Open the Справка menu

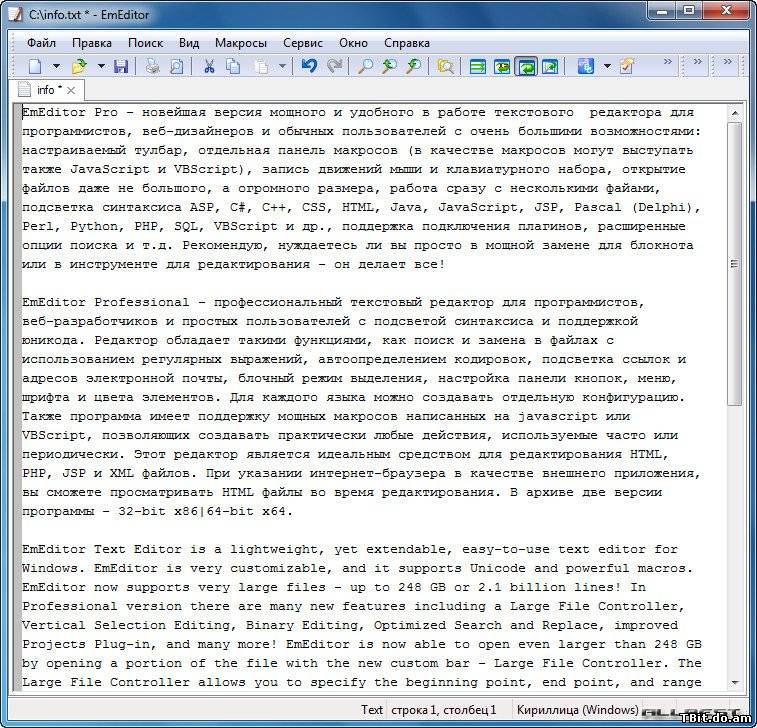407,43
